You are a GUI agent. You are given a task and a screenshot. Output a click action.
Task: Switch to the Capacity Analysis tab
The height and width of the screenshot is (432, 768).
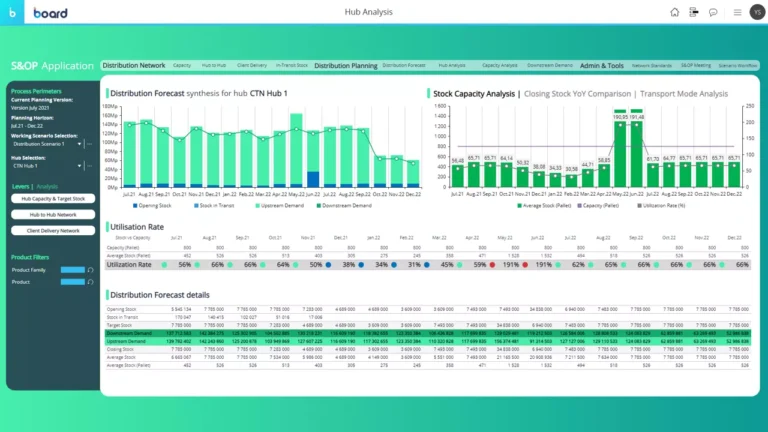pos(498,65)
